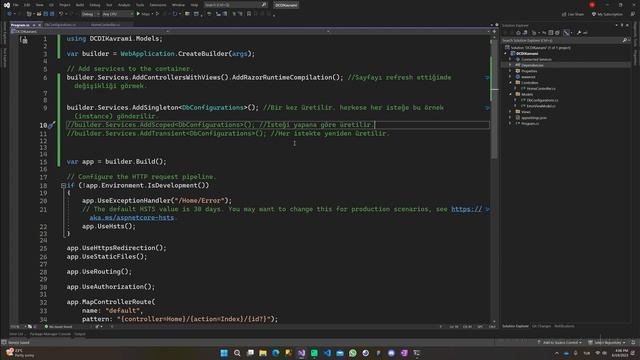Follow the aka.ms/aspnetcore-hsts link
This screenshot has height=360, width=640.
coord(132,218)
